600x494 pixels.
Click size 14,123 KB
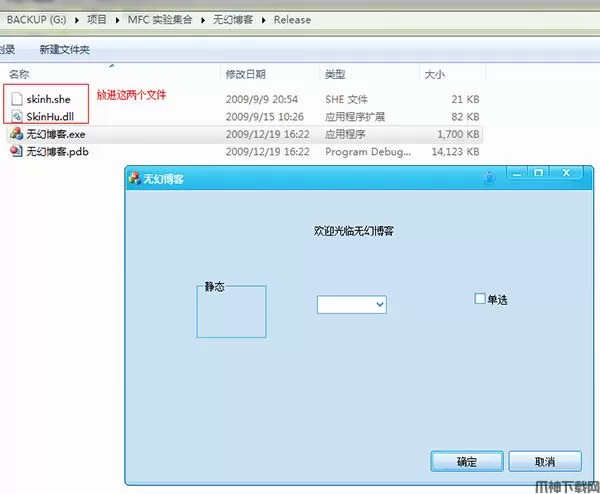pyautogui.click(x=456, y=152)
